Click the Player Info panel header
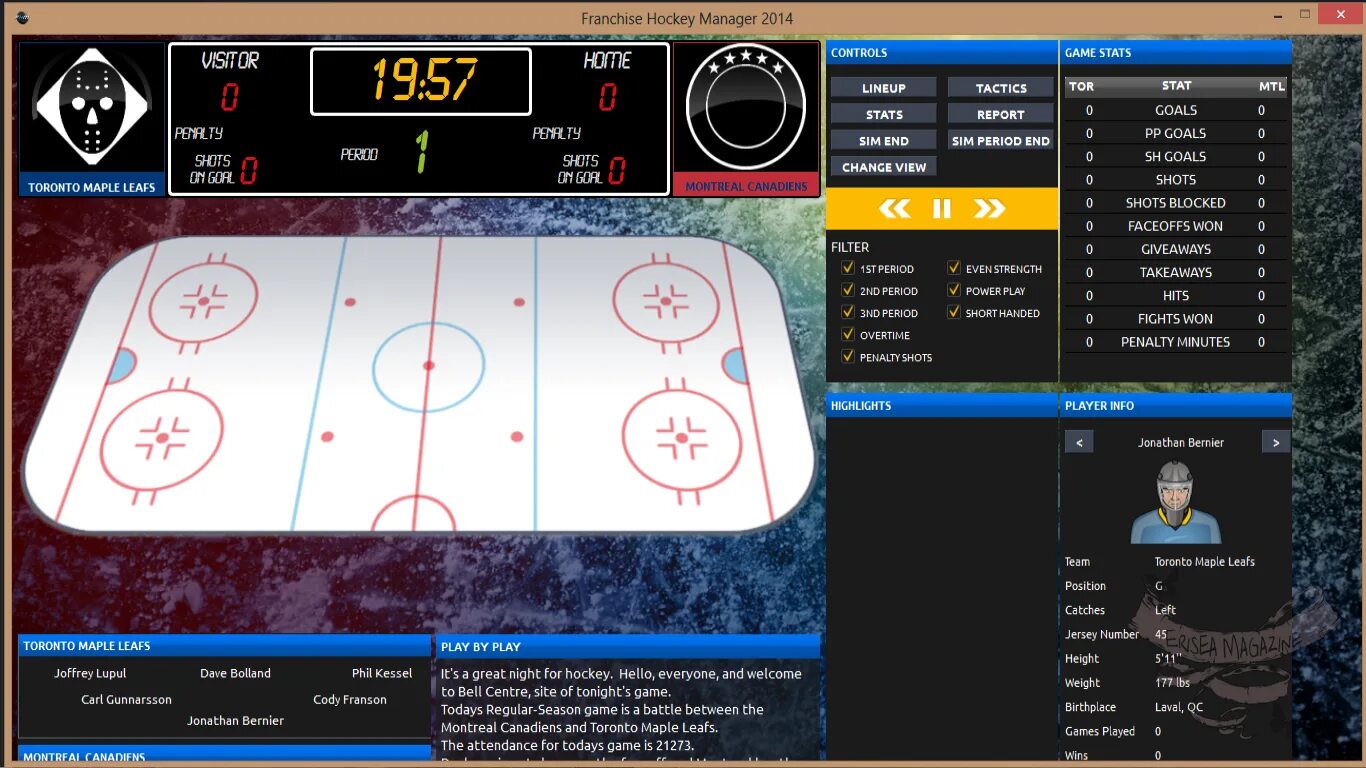The height and width of the screenshot is (768, 1366). tap(1176, 405)
